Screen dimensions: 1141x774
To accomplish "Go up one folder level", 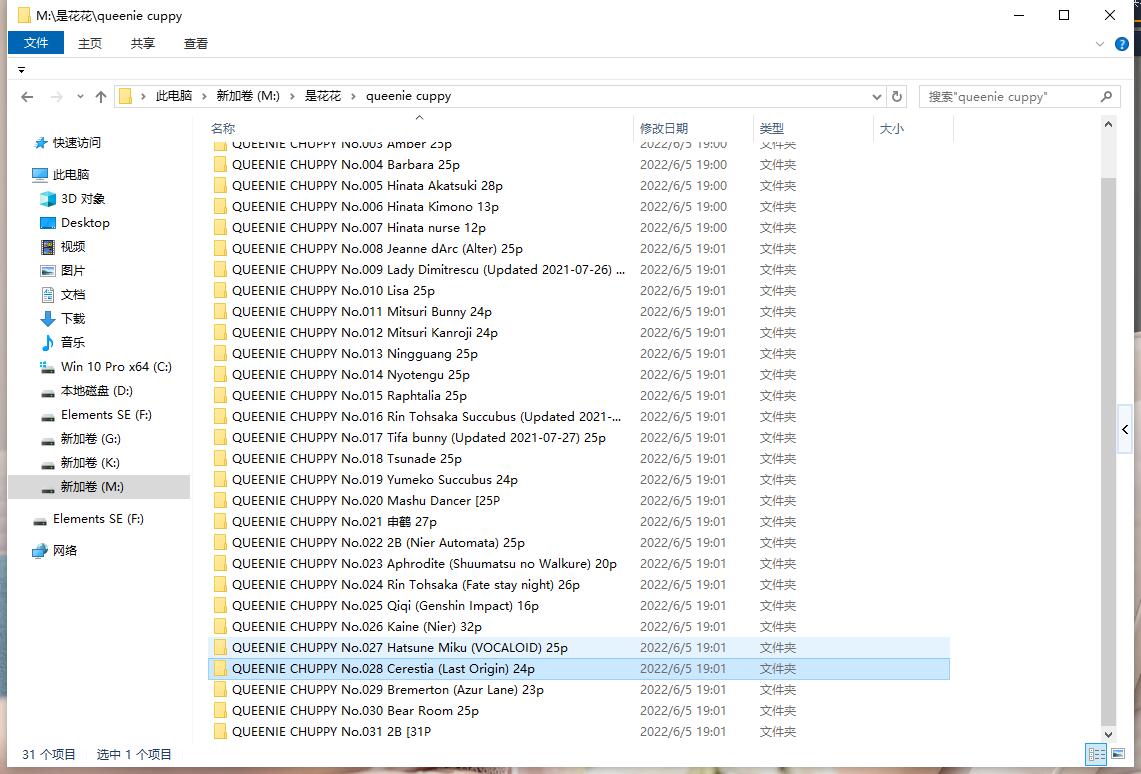I will coord(100,97).
